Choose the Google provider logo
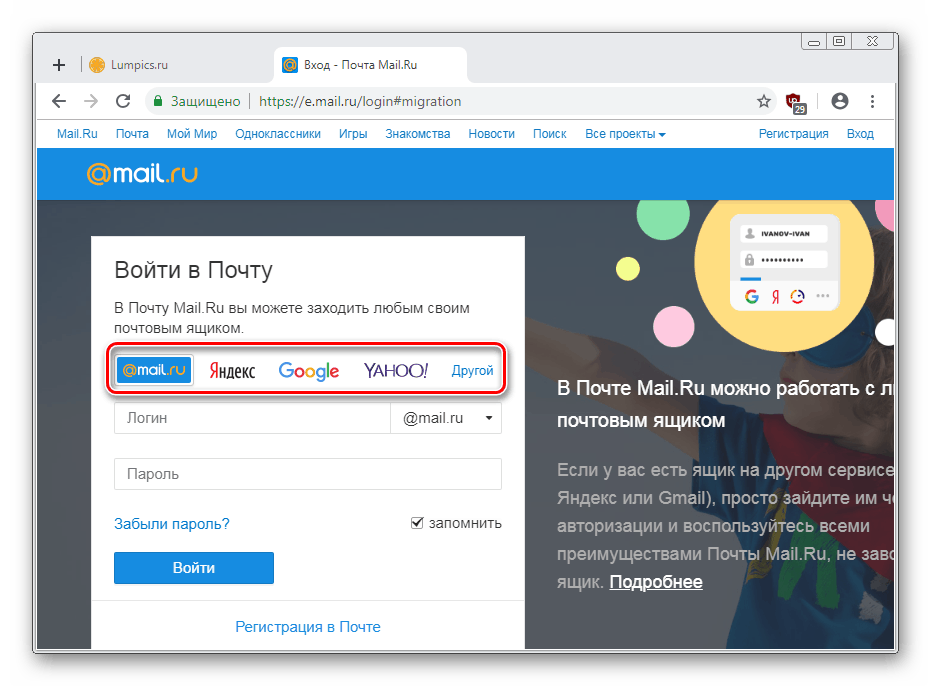931x686 pixels. tap(309, 371)
